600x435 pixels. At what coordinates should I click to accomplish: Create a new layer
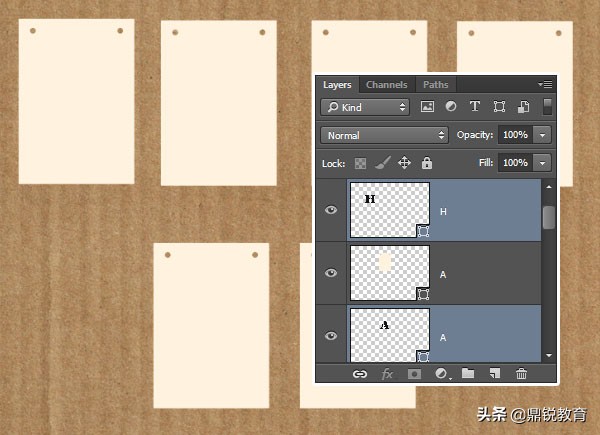[494, 373]
